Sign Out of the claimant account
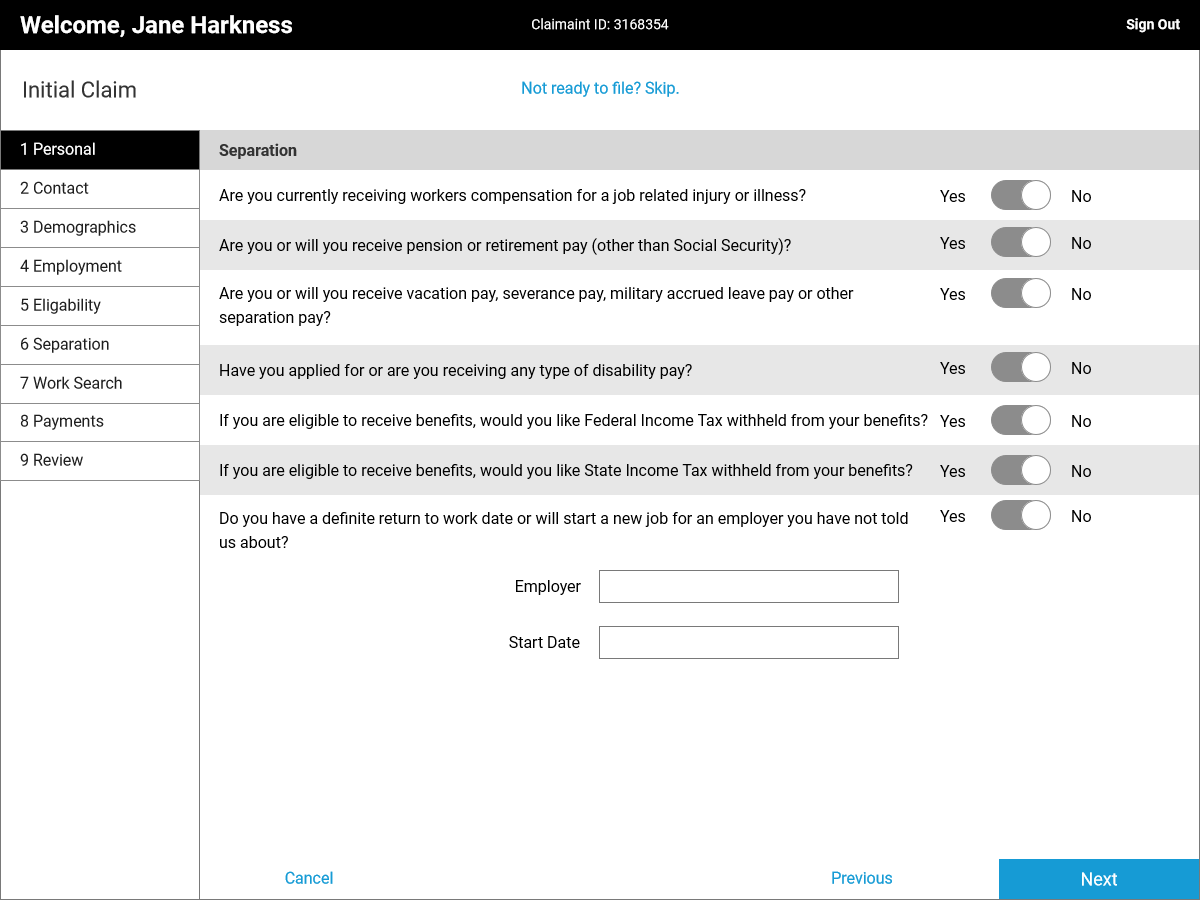Viewport: 1200px width, 900px height. (x=1152, y=25)
